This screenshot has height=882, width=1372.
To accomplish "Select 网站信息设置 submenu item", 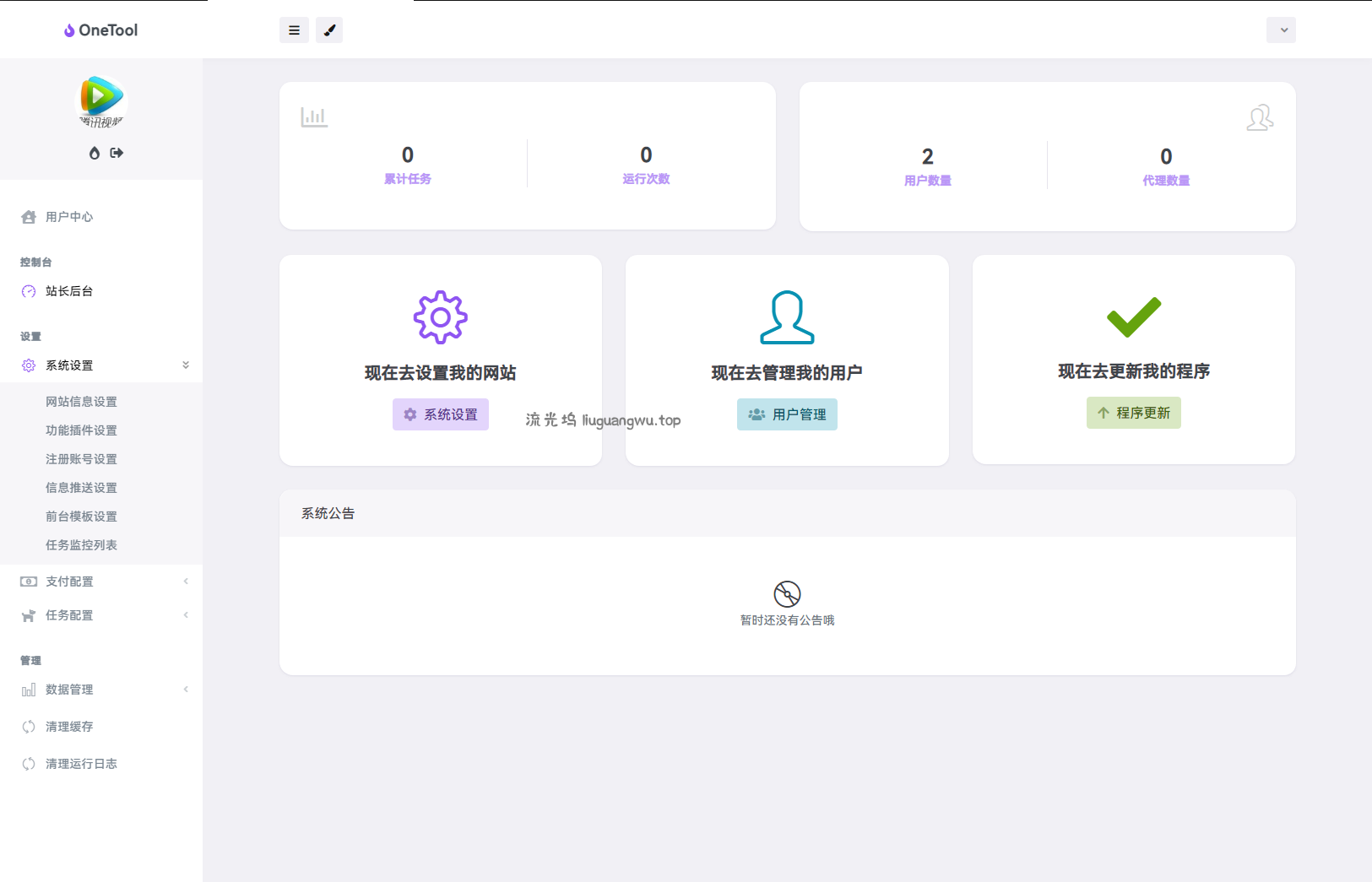I will 81,402.
